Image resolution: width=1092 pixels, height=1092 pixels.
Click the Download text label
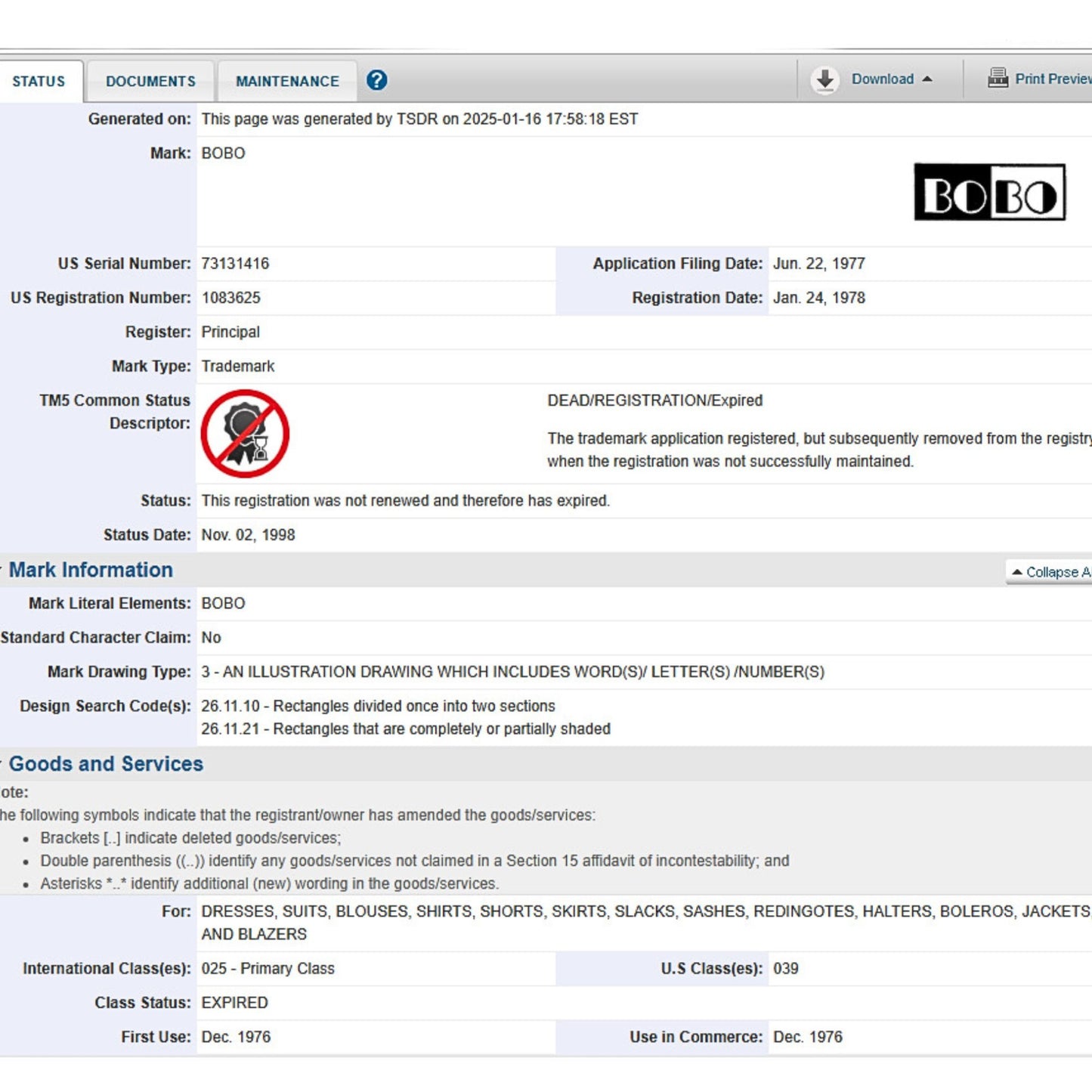coord(882,79)
